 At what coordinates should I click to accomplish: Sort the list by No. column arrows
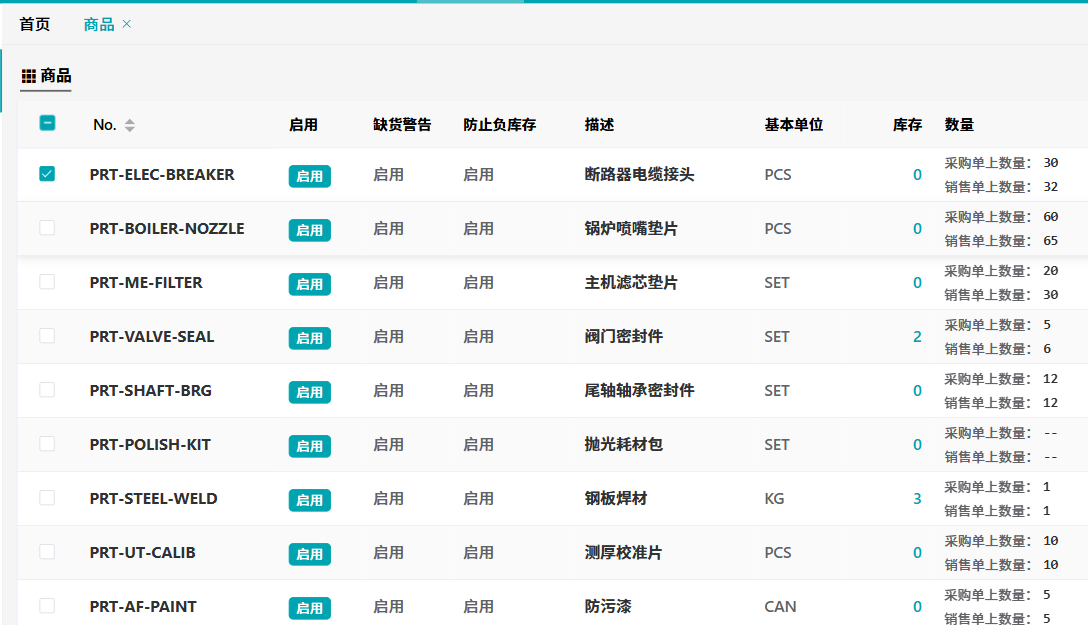point(130,125)
